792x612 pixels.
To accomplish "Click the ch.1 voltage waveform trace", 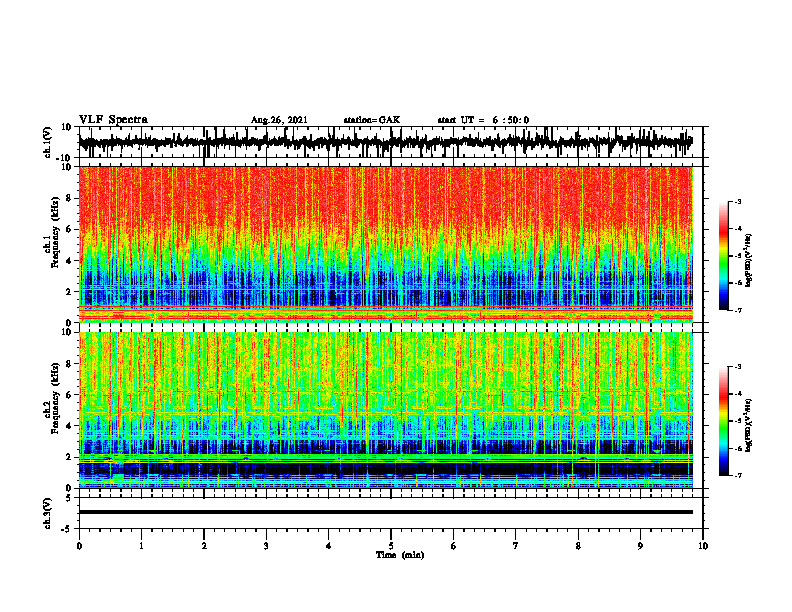I will point(386,142).
